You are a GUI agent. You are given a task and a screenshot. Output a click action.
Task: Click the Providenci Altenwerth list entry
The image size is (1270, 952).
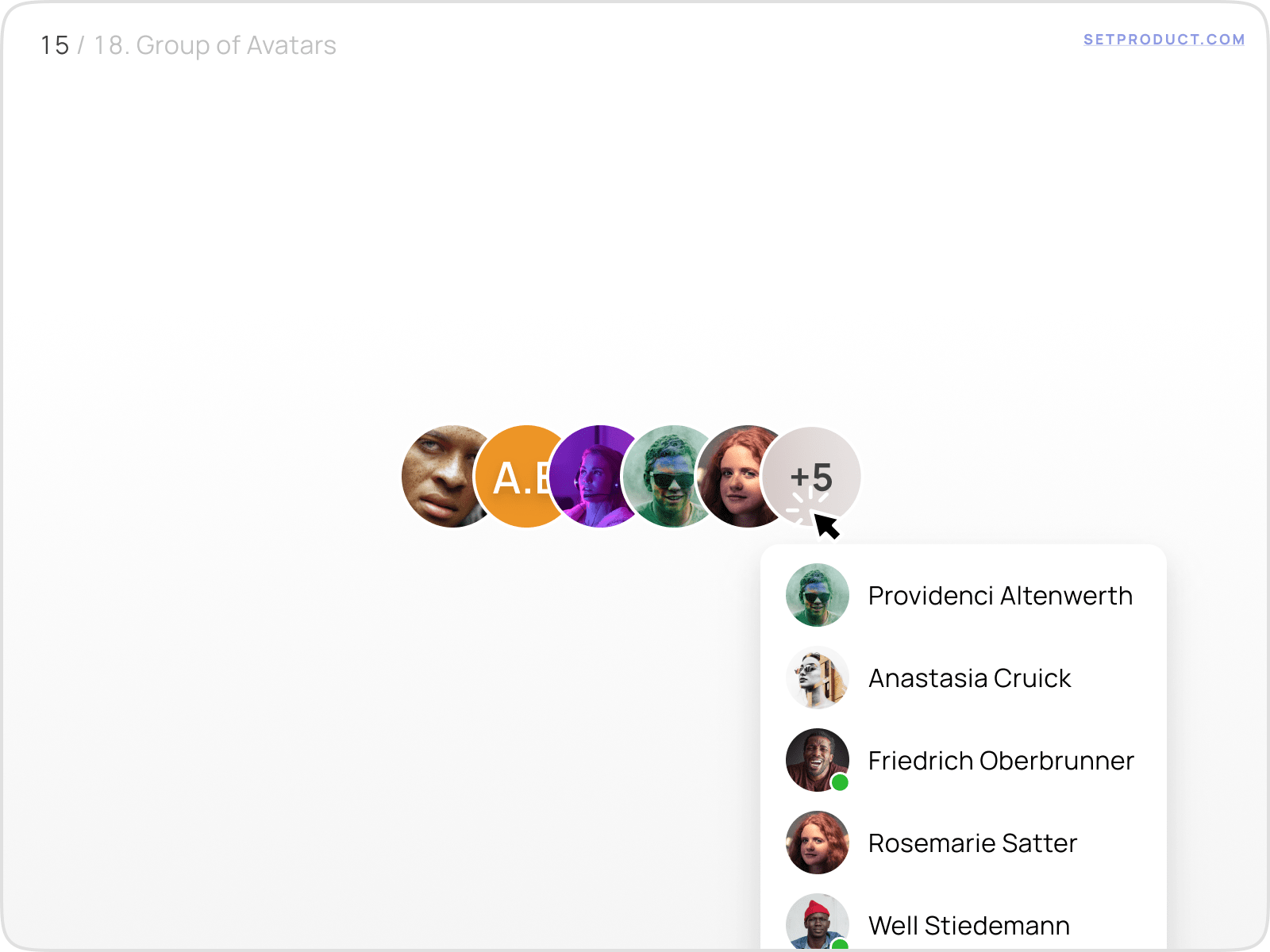1000,596
